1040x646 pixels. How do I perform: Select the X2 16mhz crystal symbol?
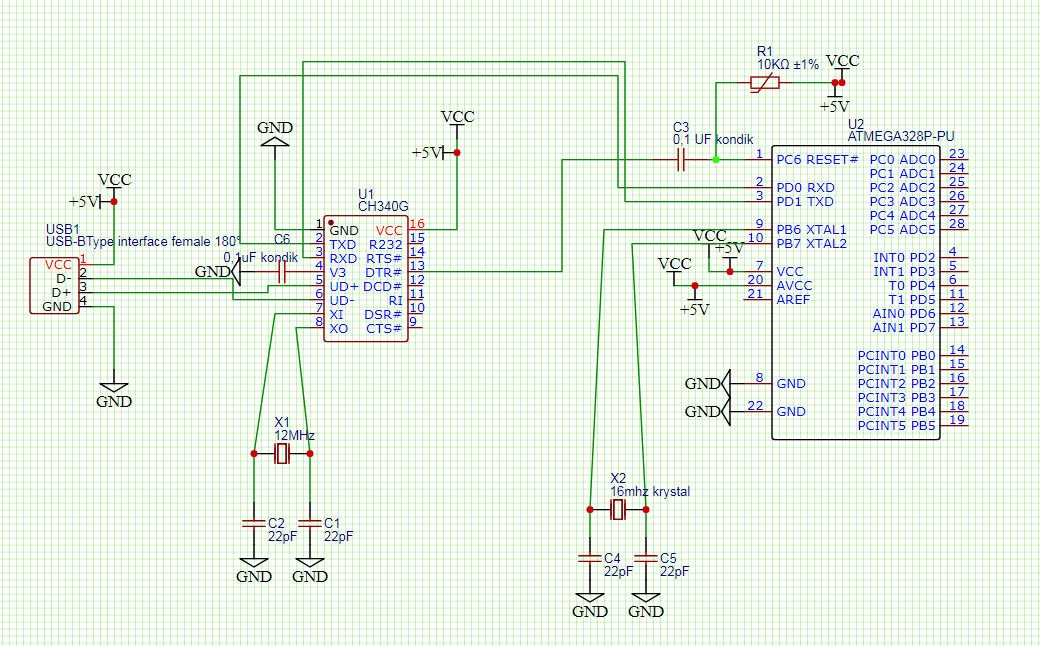click(618, 511)
